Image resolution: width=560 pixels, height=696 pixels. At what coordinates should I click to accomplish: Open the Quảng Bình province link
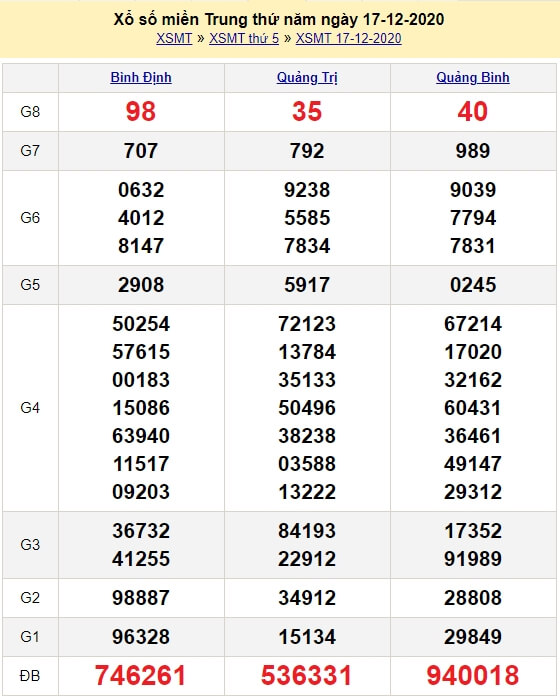coord(473,78)
